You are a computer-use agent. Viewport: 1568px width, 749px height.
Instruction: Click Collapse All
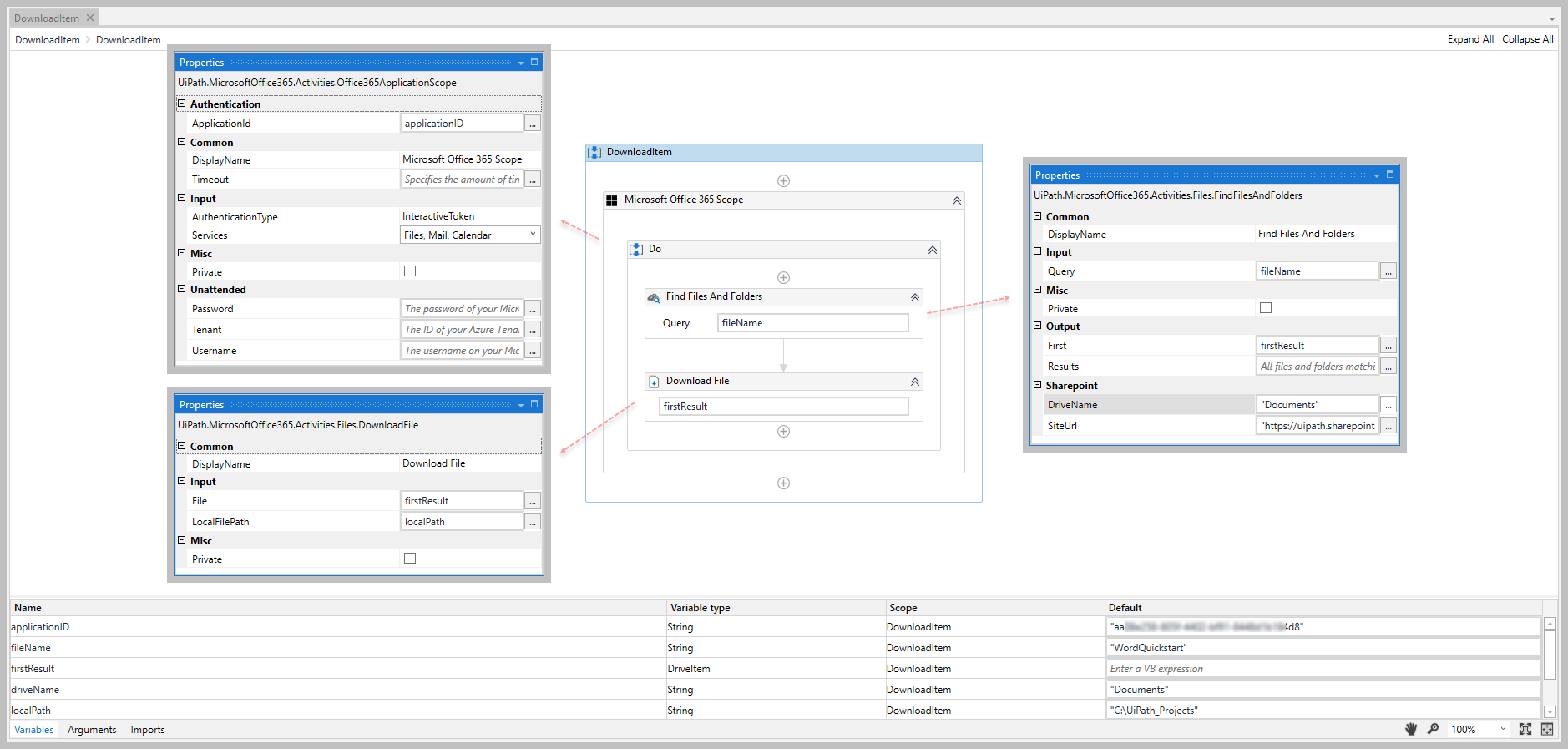(x=1528, y=39)
